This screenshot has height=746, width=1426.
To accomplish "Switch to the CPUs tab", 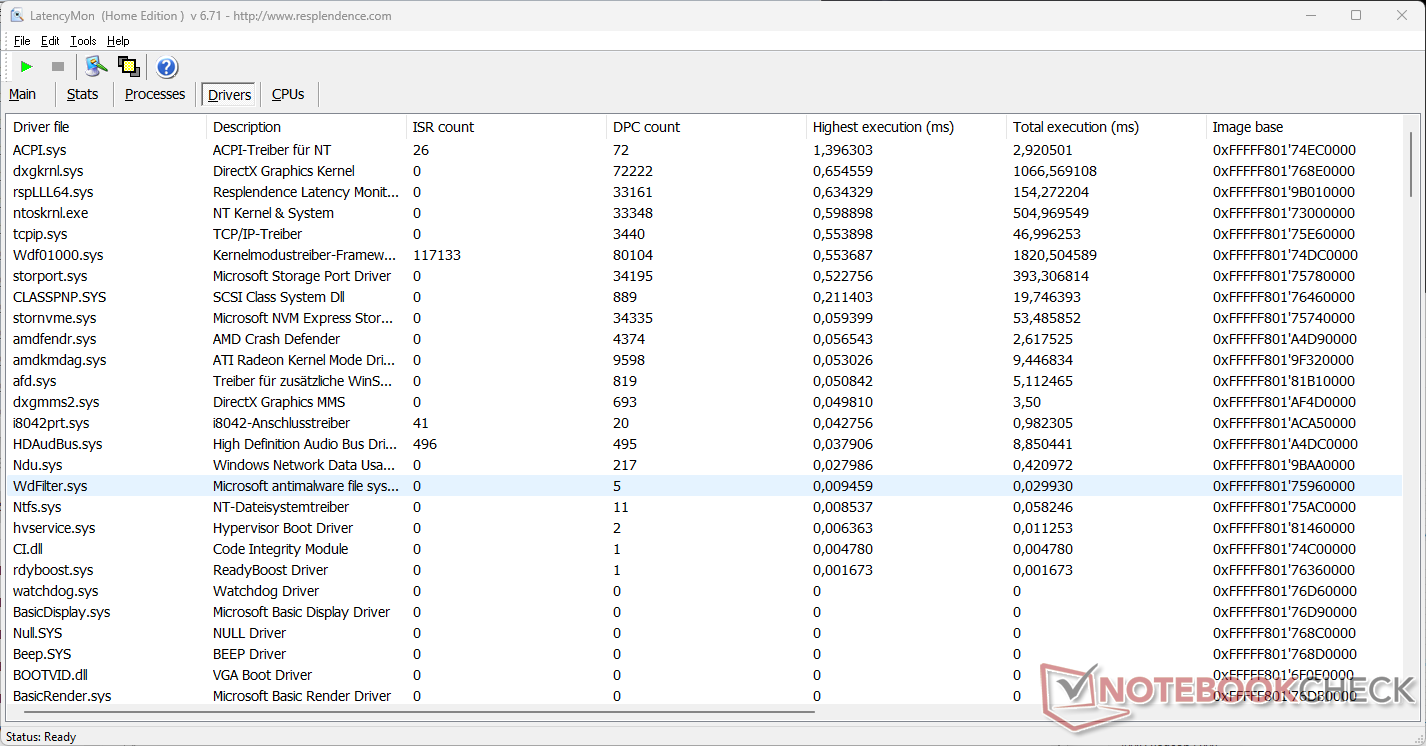I will coord(288,94).
